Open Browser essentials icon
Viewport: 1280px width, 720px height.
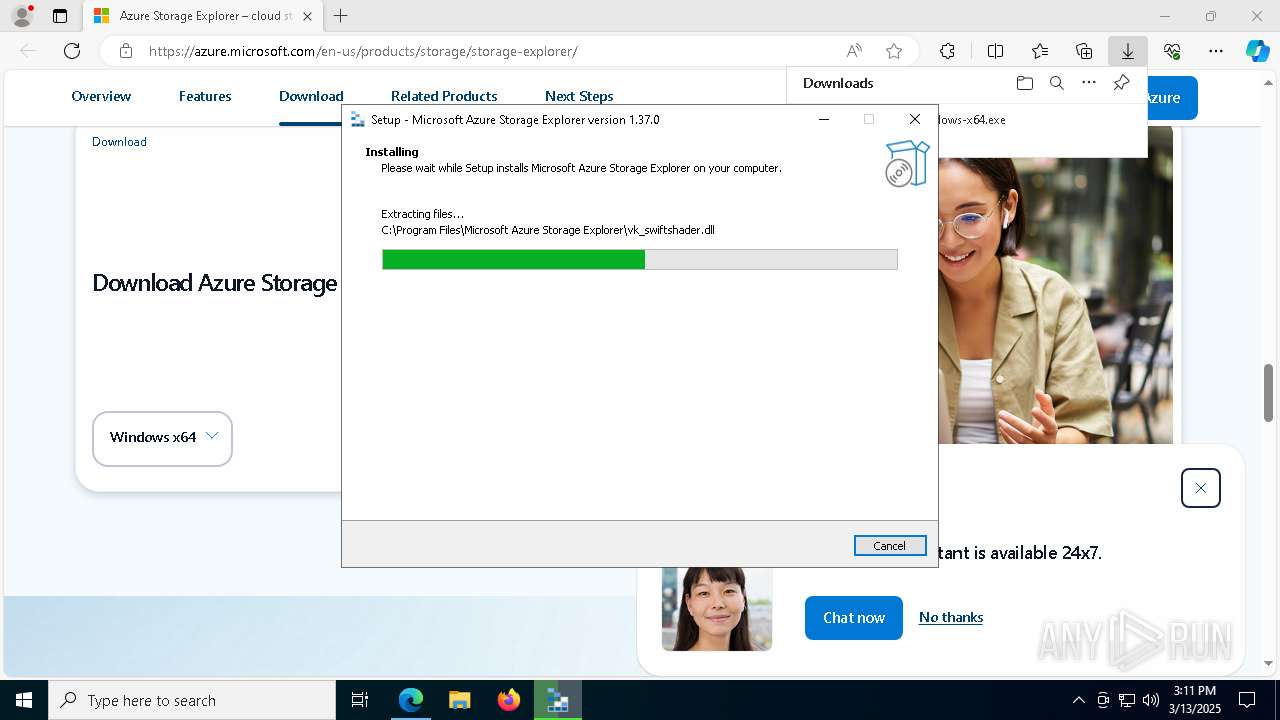pos(1172,51)
